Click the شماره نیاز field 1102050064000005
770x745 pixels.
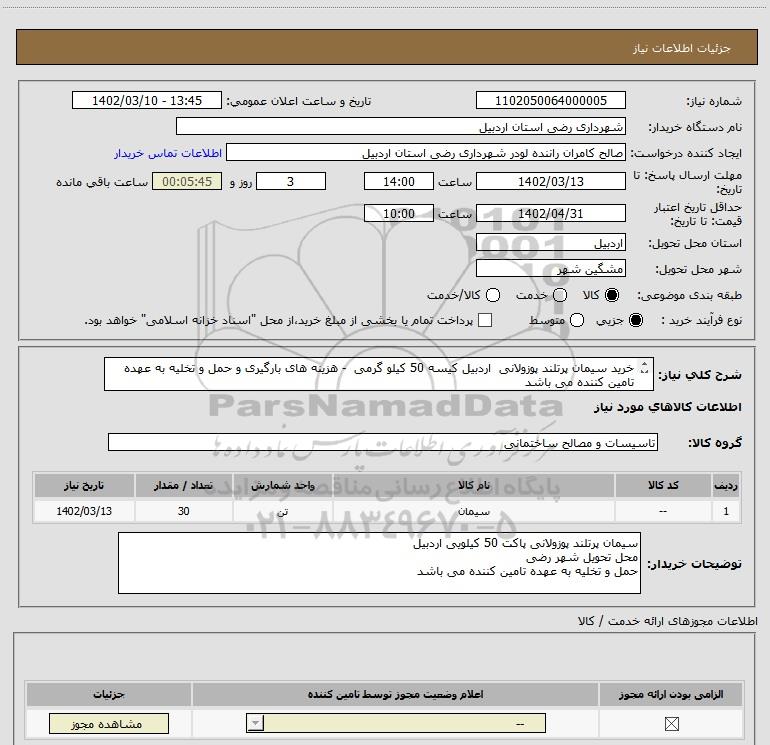[x=550, y=100]
